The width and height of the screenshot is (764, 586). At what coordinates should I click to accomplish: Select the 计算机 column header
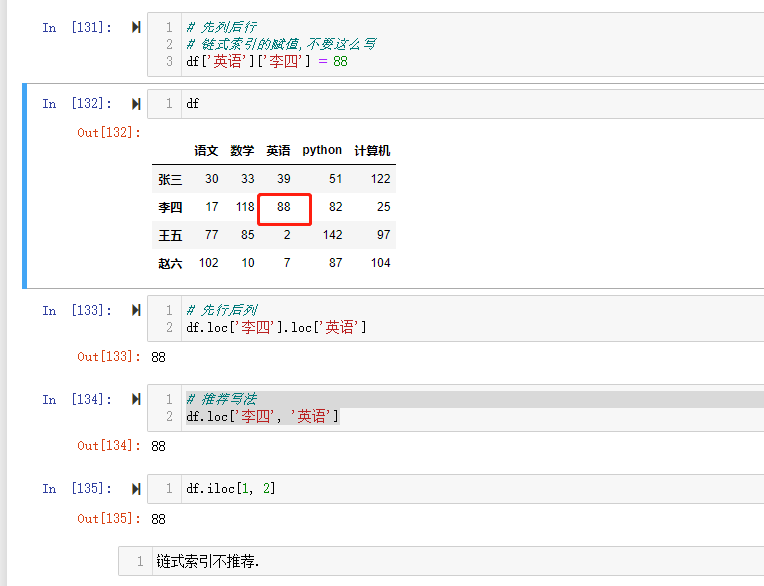tap(372, 151)
